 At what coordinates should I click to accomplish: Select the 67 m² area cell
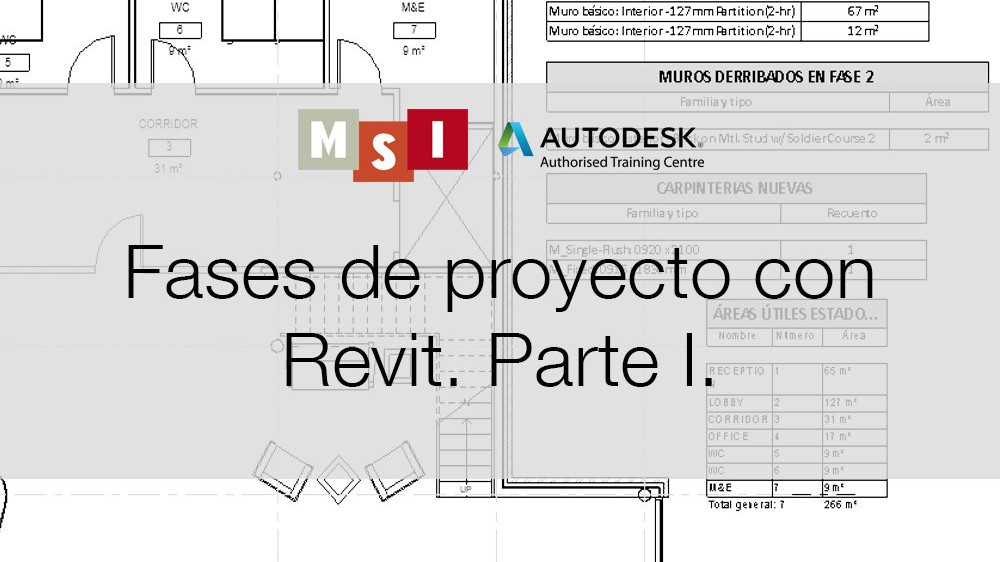tap(864, 11)
